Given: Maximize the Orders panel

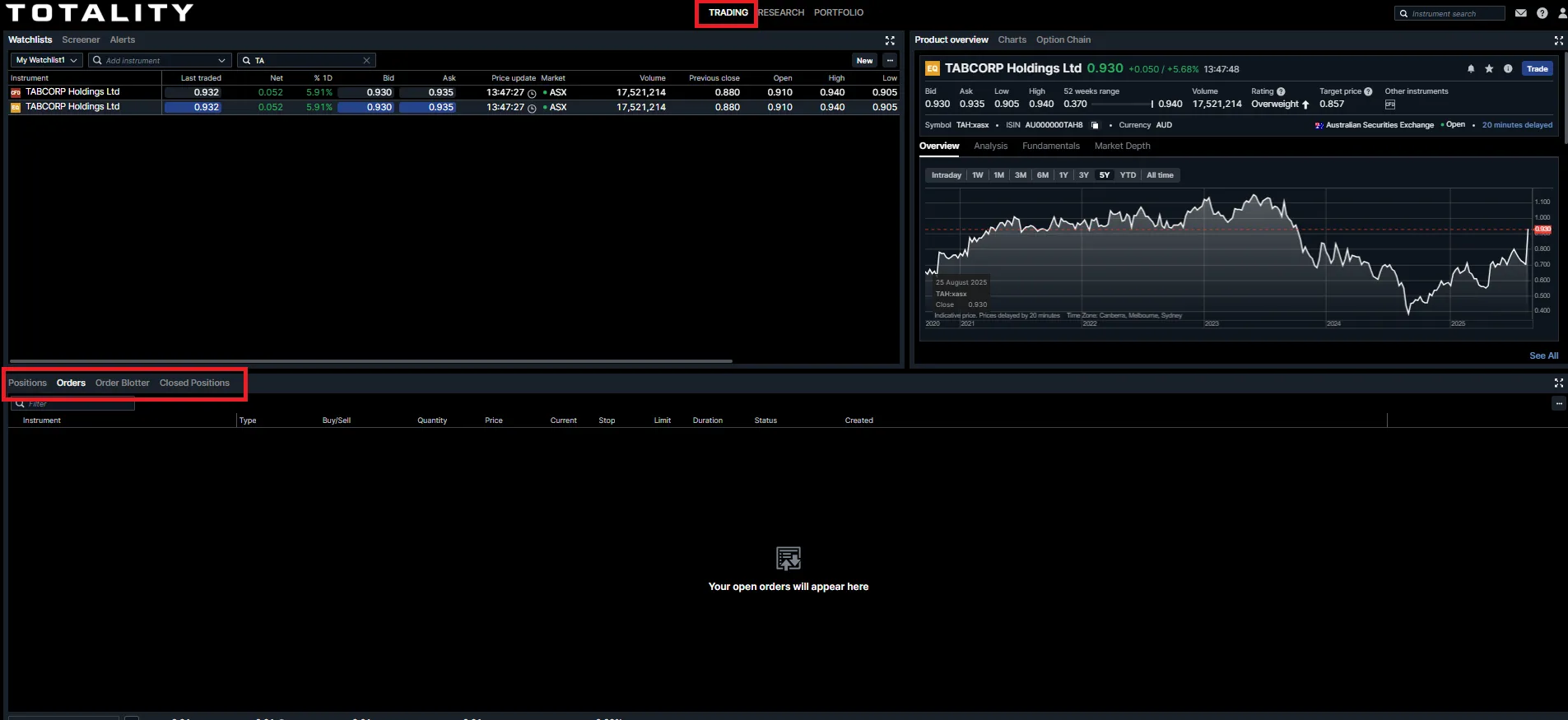Looking at the screenshot, I should pyautogui.click(x=1558, y=383).
